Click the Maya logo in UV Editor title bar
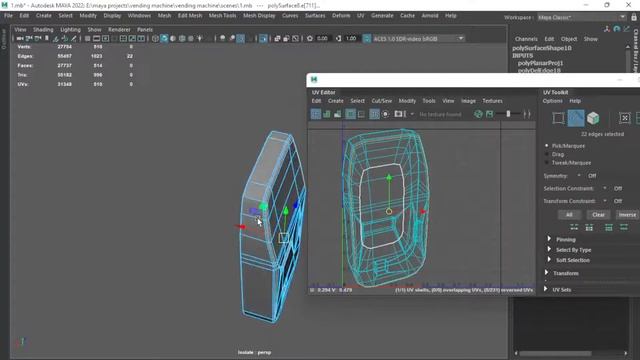The width and height of the screenshot is (640, 360). click(314, 80)
